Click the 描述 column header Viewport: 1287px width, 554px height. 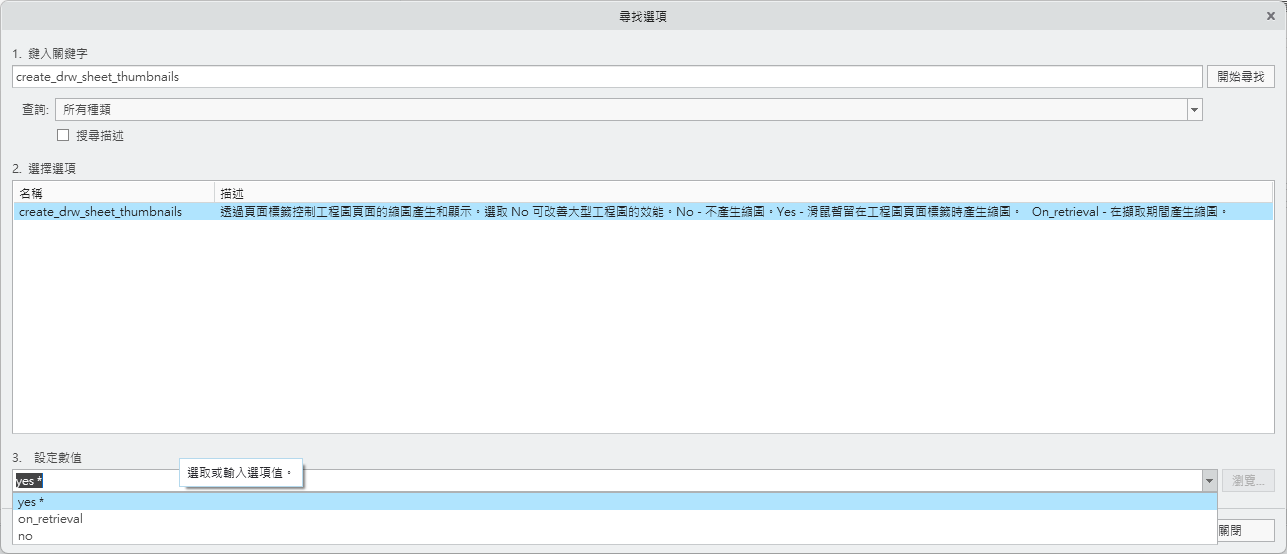click(740, 192)
